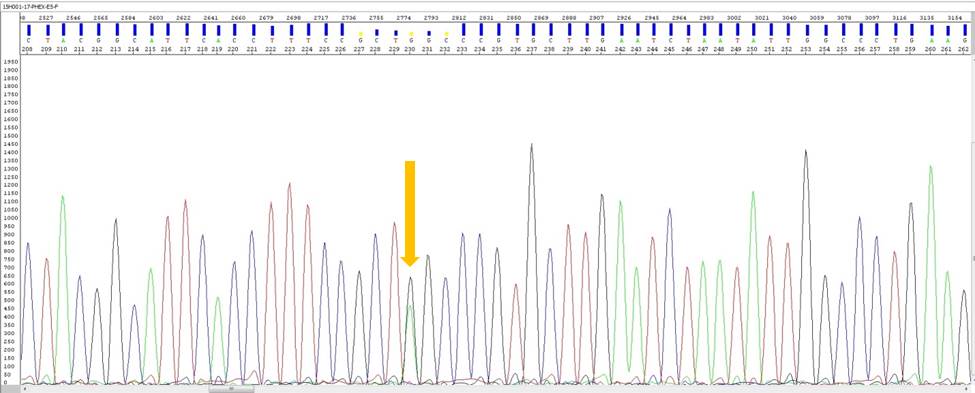The width and height of the screenshot is (975, 393).
Task: Select base call A at position 260
Action: (931, 41)
